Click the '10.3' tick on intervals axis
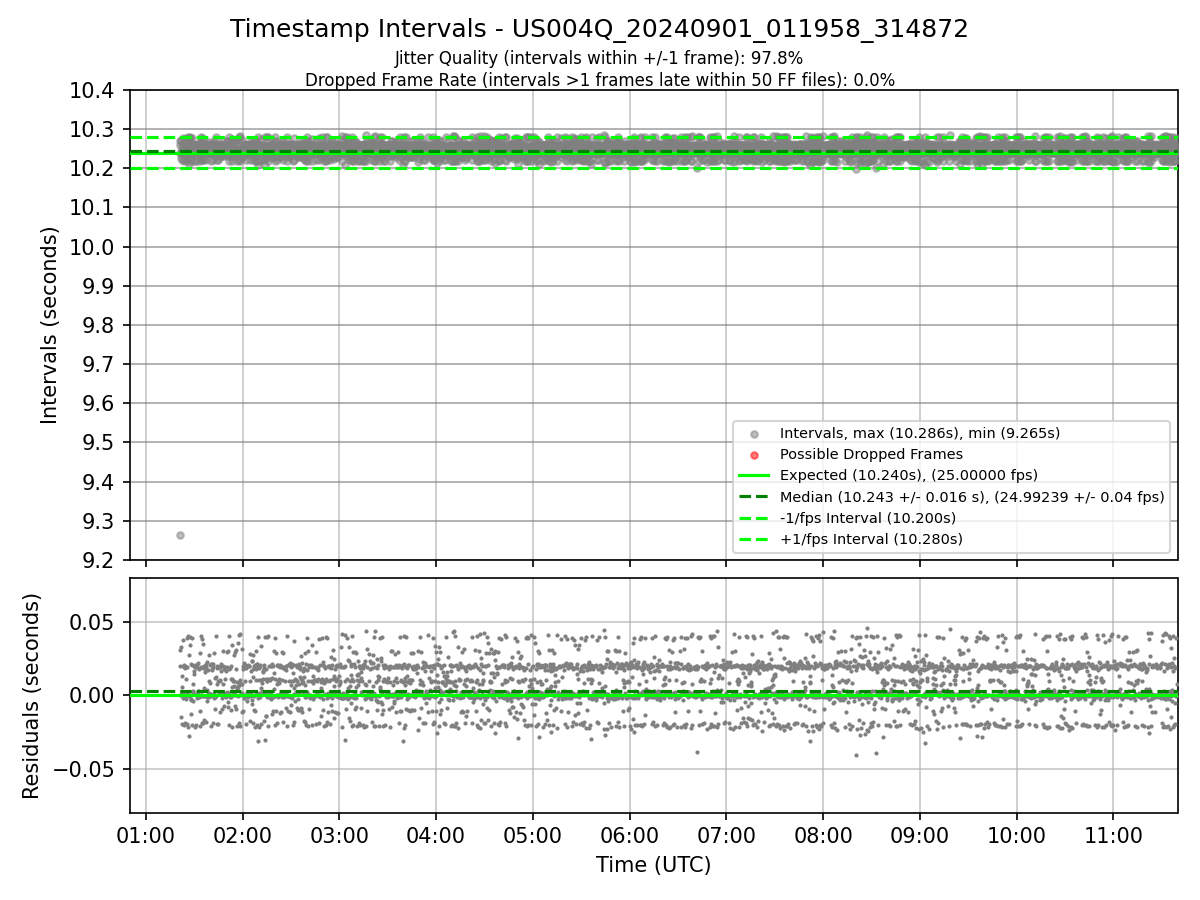This screenshot has height=900, width=1200. pos(94,130)
